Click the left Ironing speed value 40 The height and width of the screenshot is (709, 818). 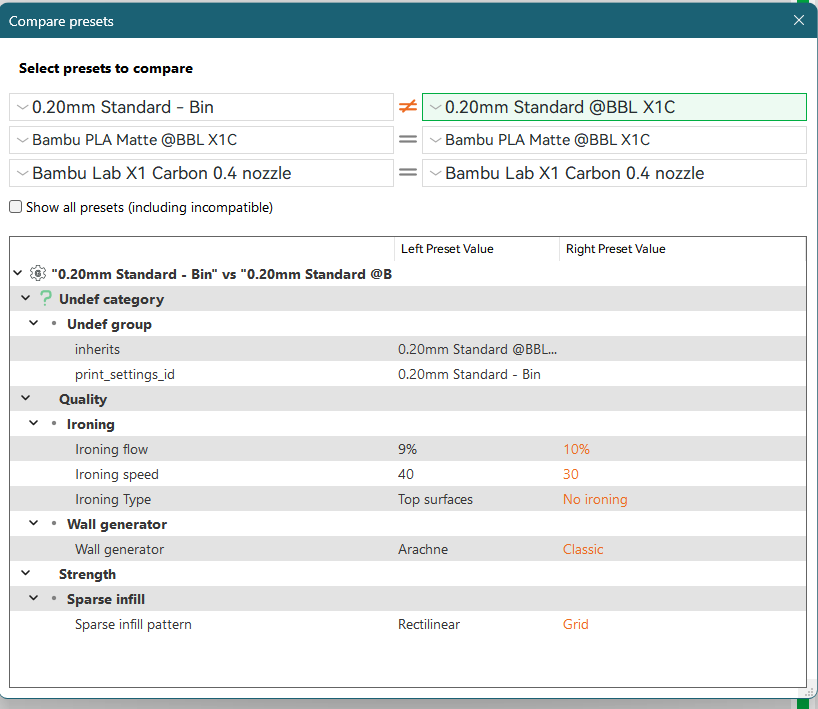click(406, 474)
